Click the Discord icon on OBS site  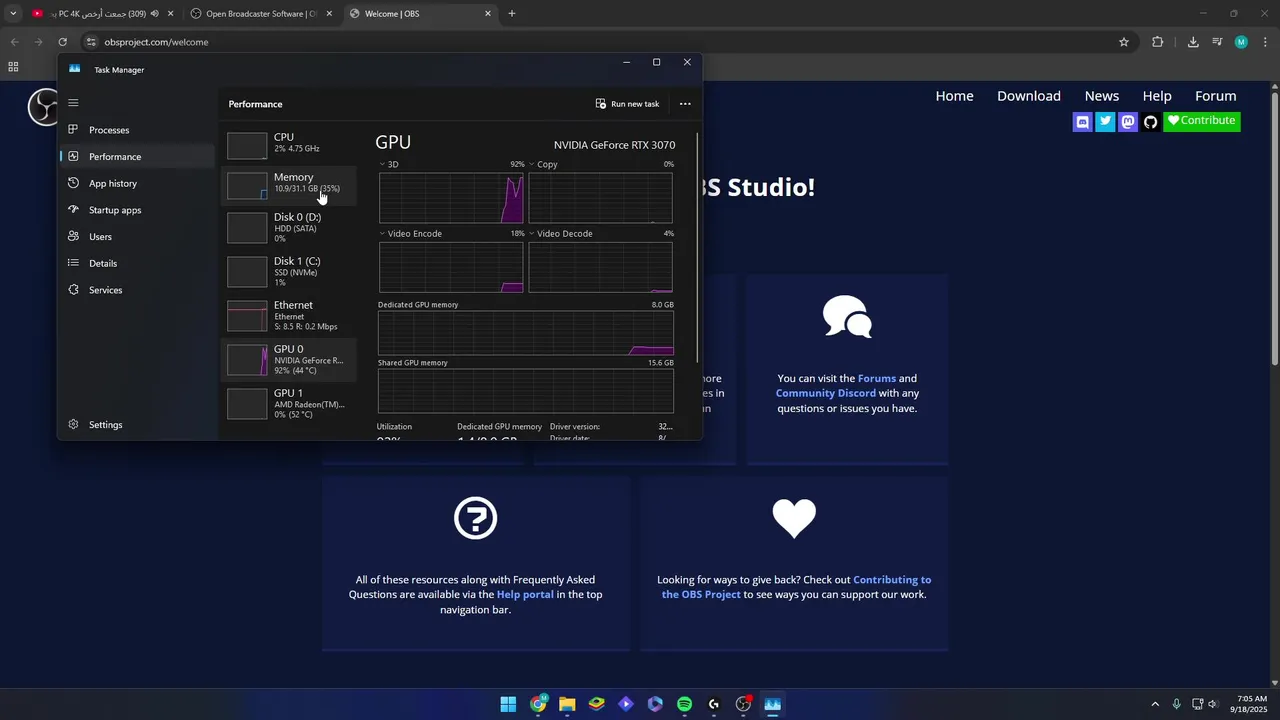(x=1082, y=121)
